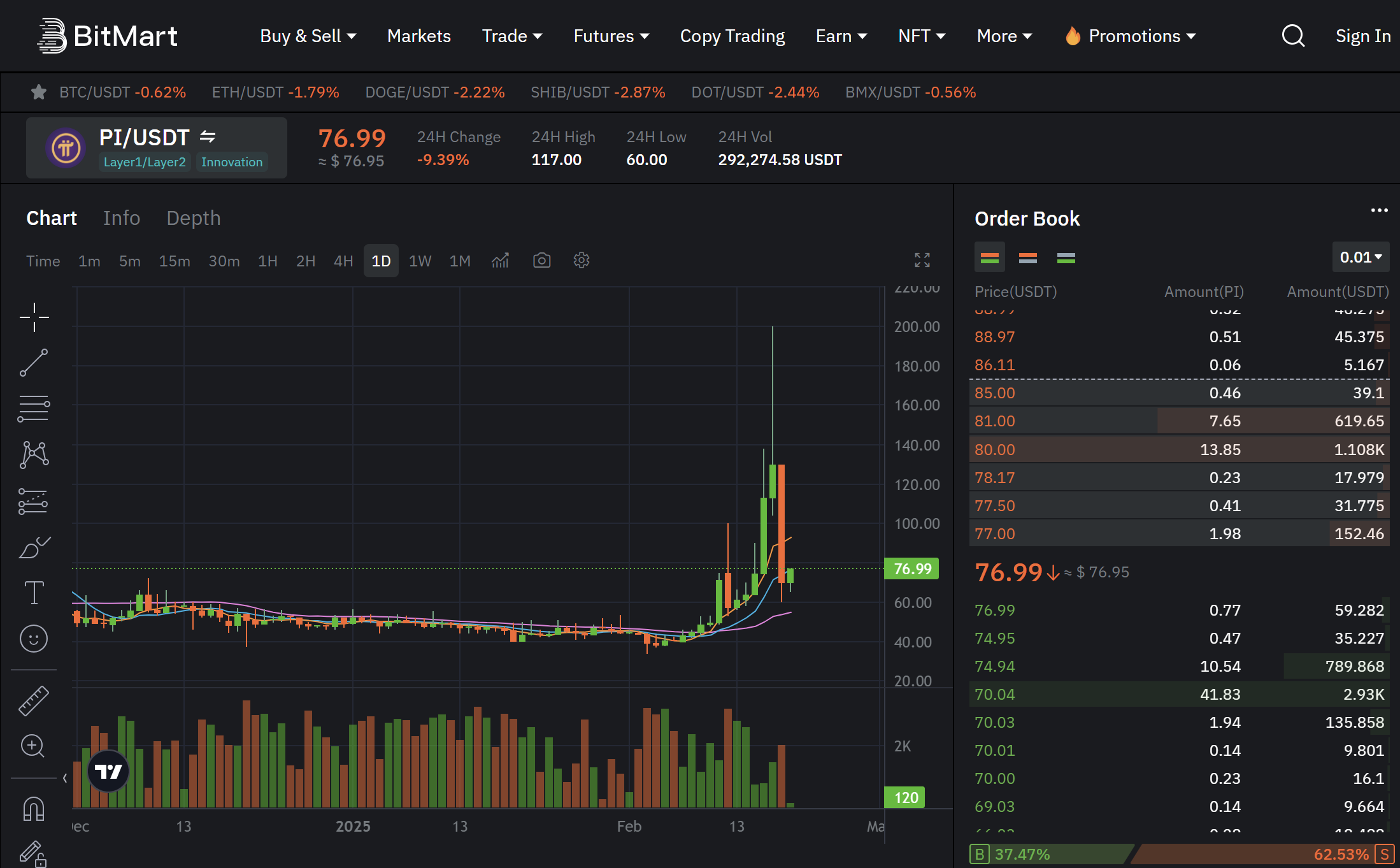The height and width of the screenshot is (868, 1400).
Task: Open chart settings gear icon
Action: [x=582, y=261]
